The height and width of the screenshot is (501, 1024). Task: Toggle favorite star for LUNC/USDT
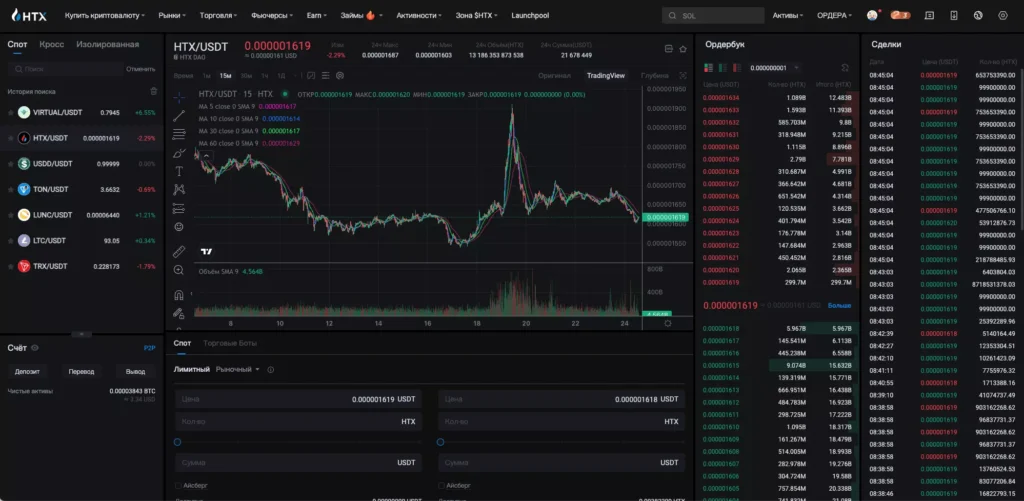10,215
